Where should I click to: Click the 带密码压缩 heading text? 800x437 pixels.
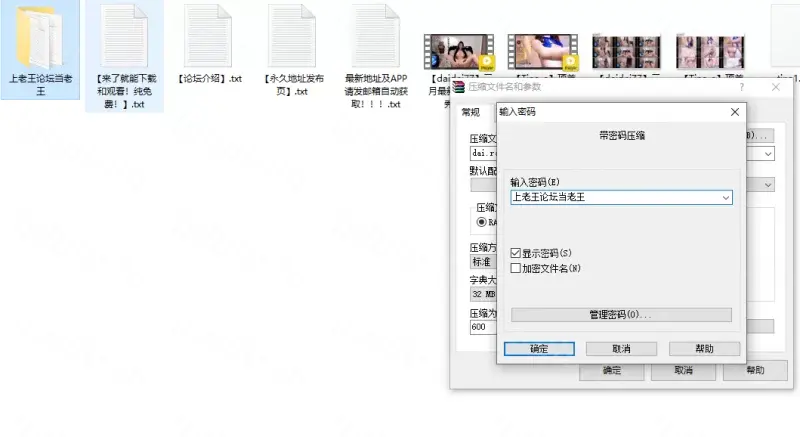(622, 136)
